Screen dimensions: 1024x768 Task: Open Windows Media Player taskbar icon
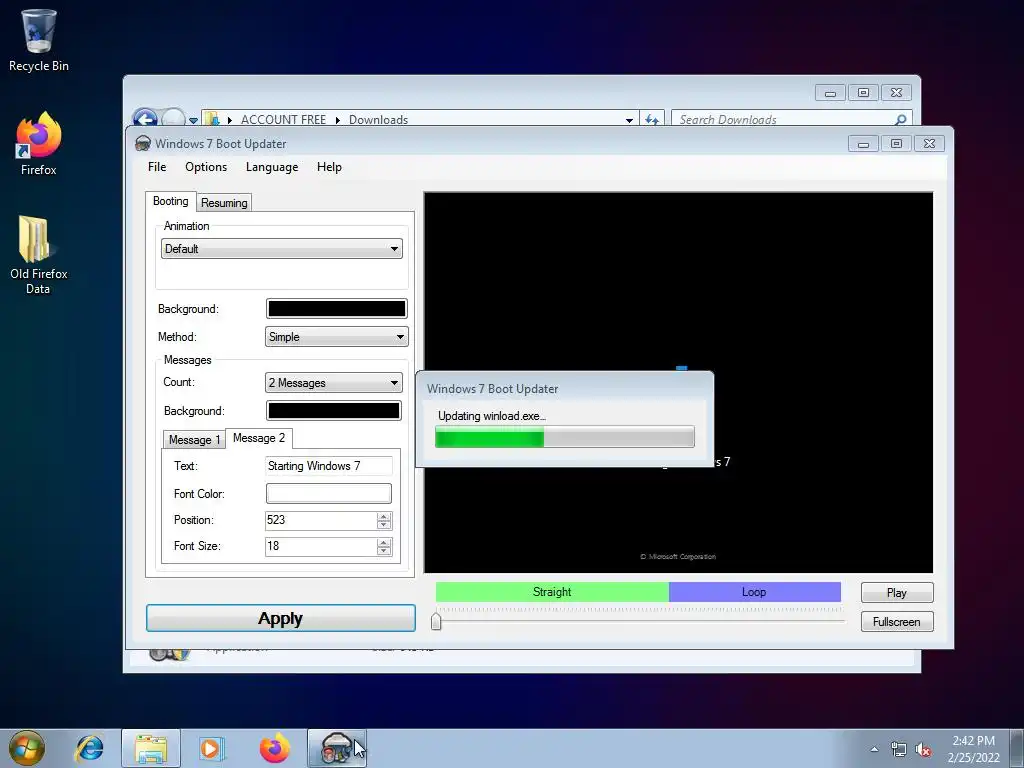click(x=212, y=748)
